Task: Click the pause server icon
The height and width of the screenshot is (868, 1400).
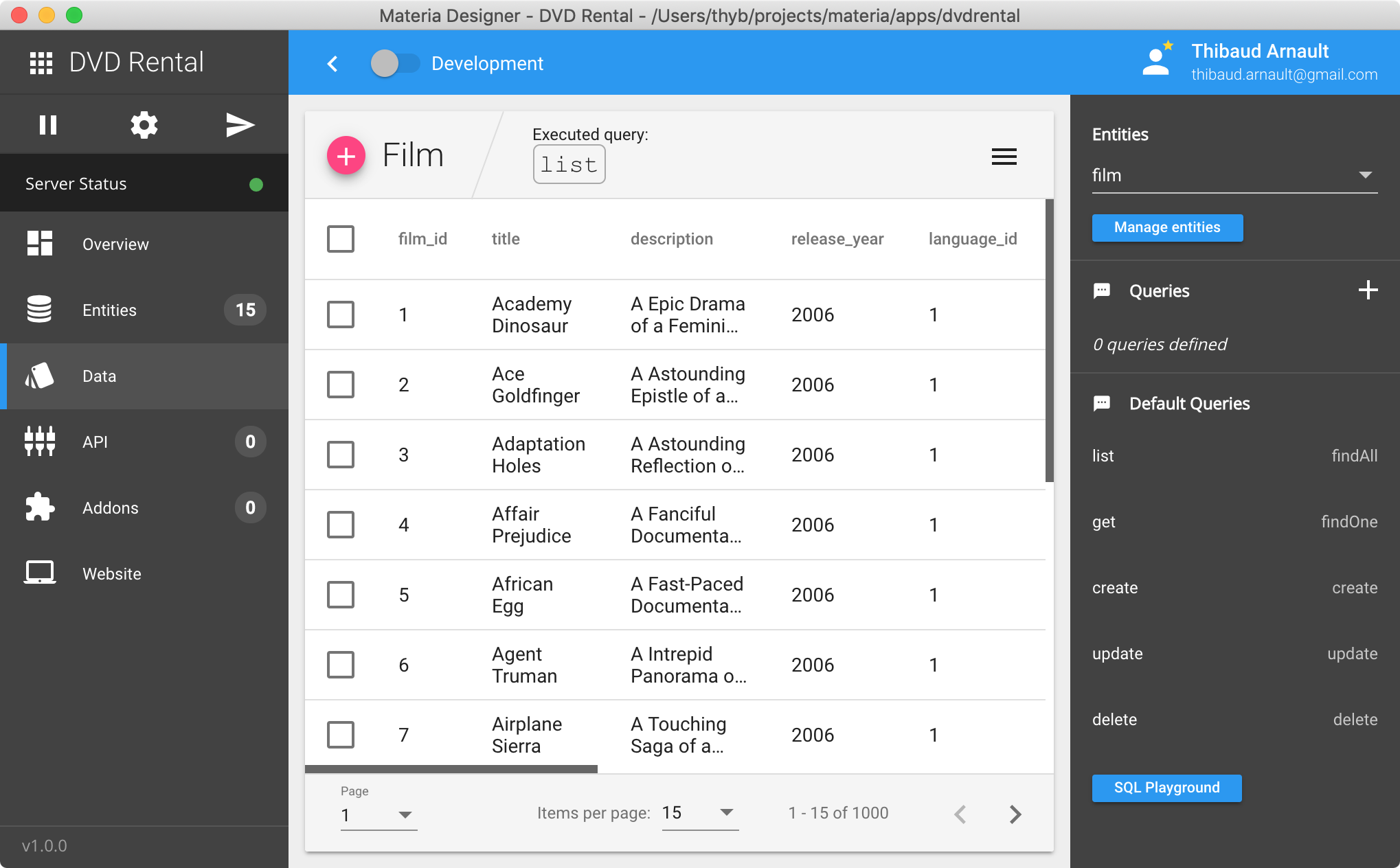Action: point(47,125)
